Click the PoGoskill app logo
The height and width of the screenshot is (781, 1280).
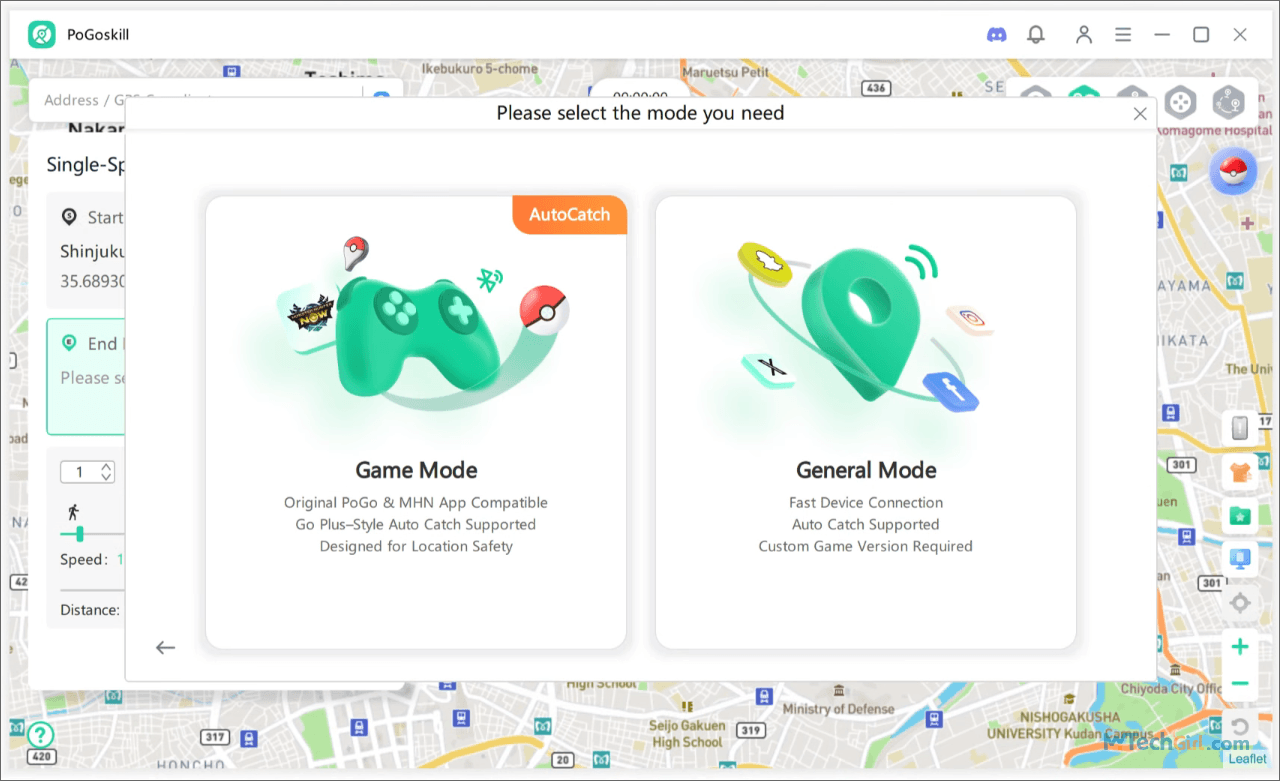click(42, 34)
